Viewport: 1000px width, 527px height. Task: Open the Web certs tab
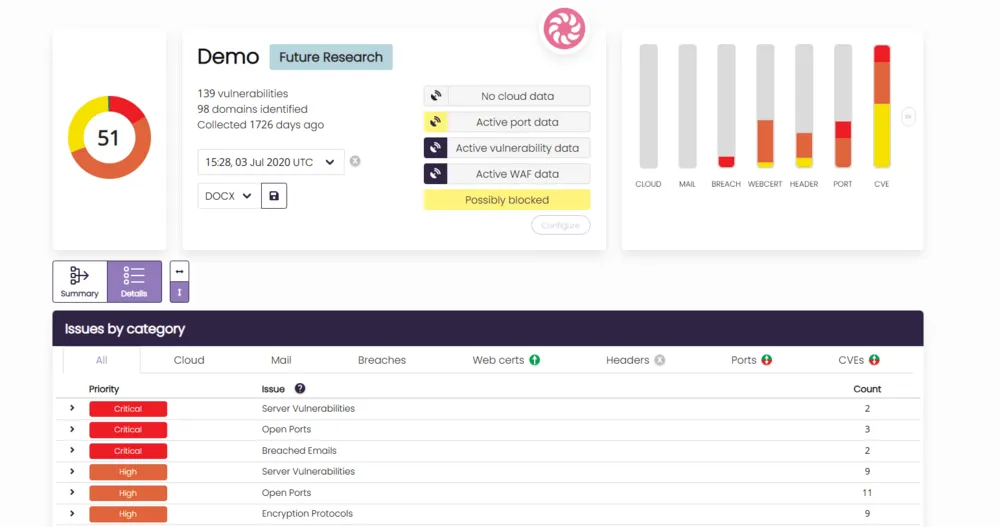coord(505,360)
